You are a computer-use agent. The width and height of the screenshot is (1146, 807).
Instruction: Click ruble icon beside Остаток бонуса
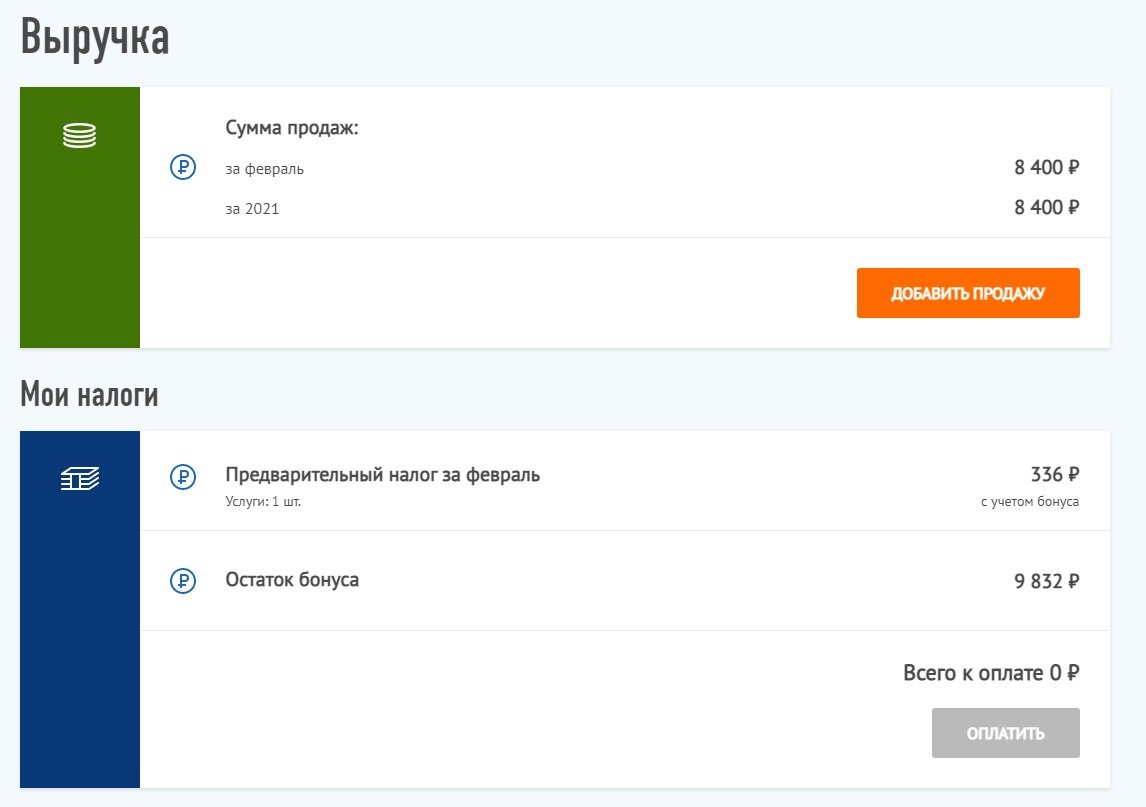point(183,580)
